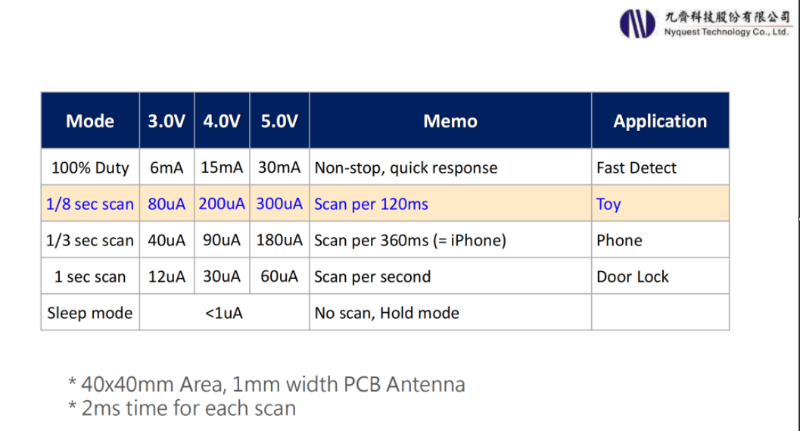Click the 30mA value cell
Screen dimensions: 800x431
click(279, 168)
